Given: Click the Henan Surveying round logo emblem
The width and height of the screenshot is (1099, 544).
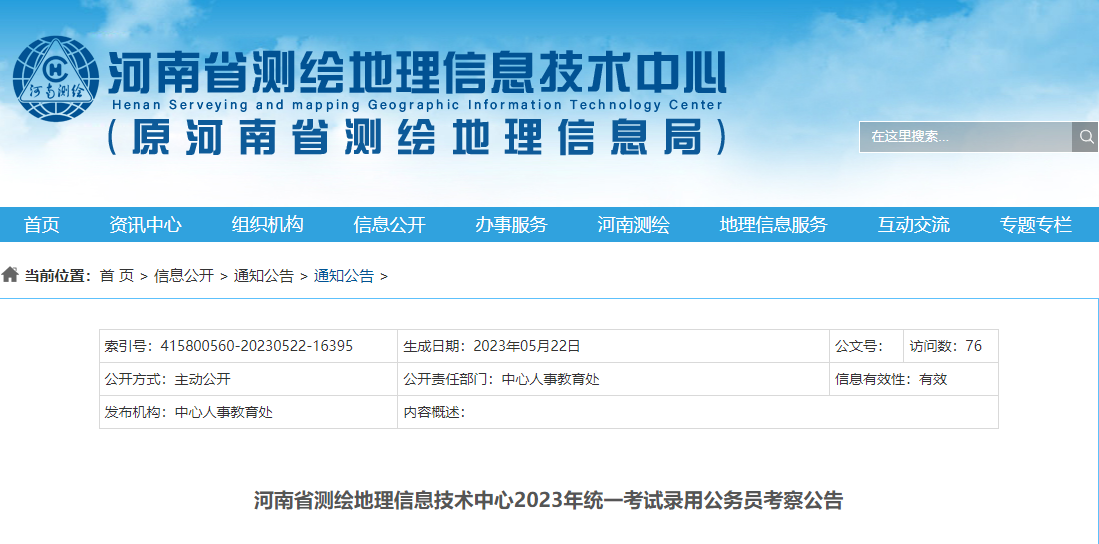Looking at the screenshot, I should pos(56,79).
